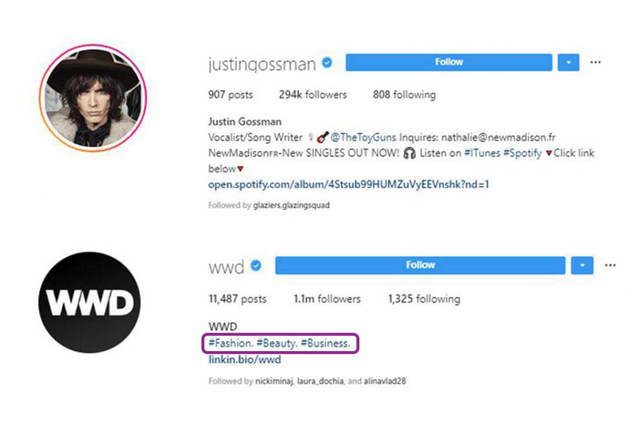Open the #Fashion hashtag in WWD bio
The width and height of the screenshot is (640, 423).
click(x=231, y=343)
